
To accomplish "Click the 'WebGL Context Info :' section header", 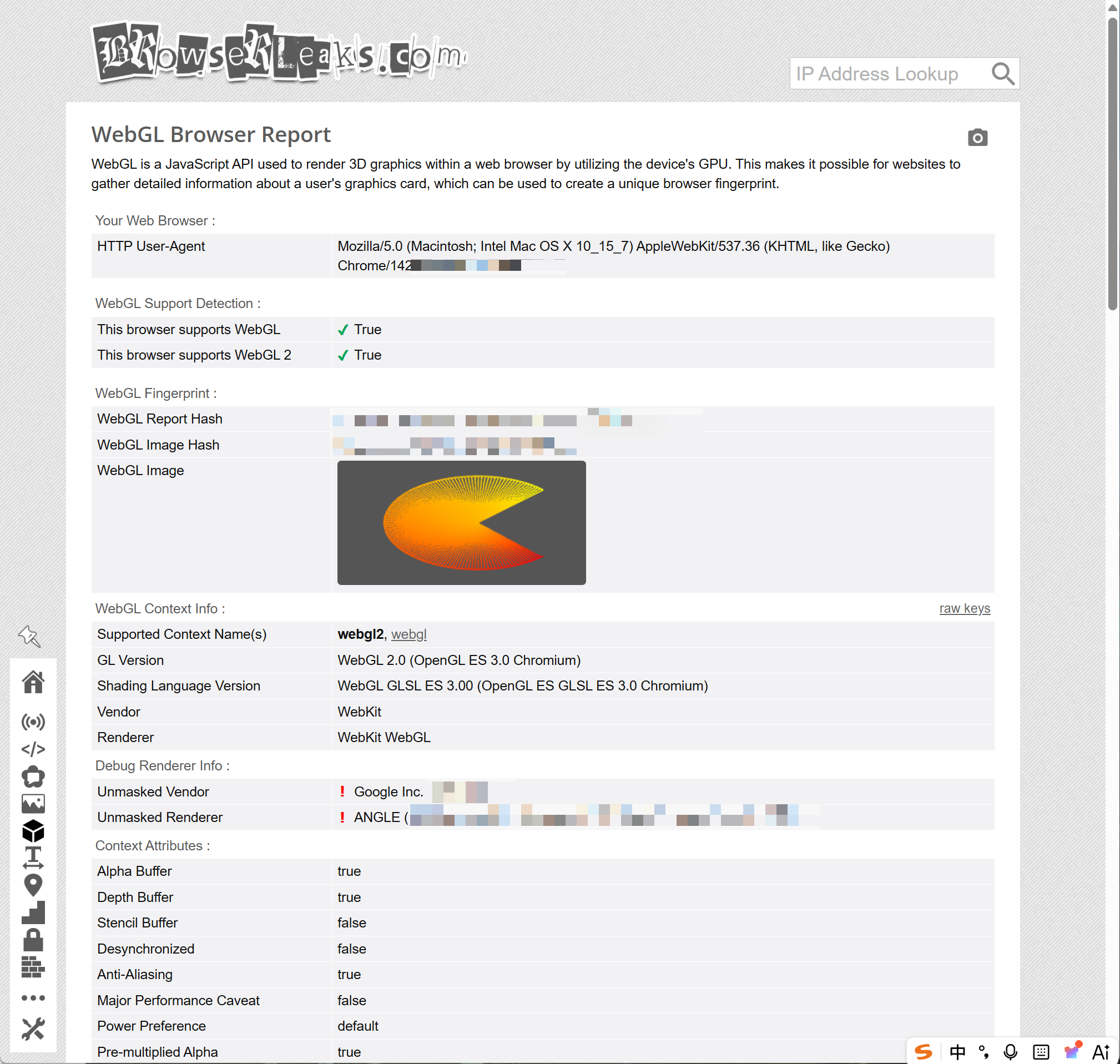I will click(160, 608).
